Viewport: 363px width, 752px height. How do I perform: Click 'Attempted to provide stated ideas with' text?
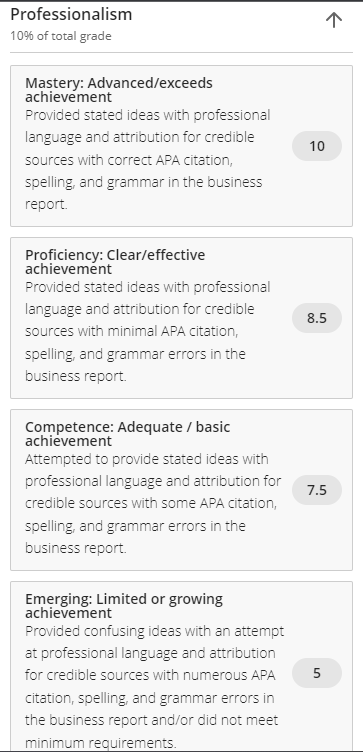[147, 459]
